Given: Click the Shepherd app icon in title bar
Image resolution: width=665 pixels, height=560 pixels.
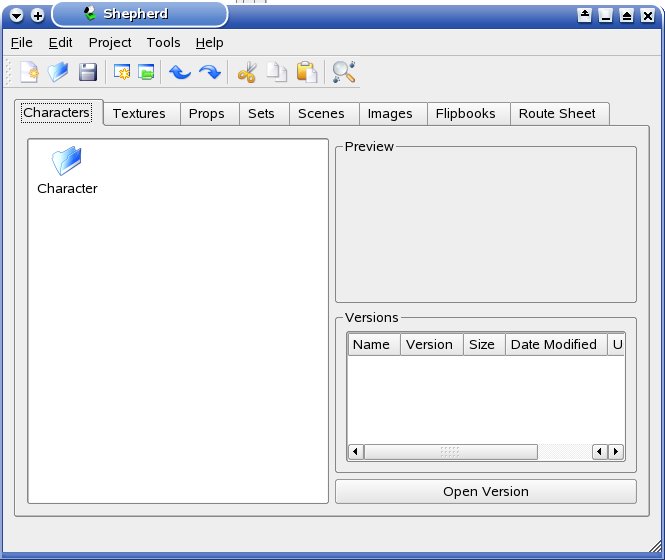Looking at the screenshot, I should pyautogui.click(x=90, y=14).
